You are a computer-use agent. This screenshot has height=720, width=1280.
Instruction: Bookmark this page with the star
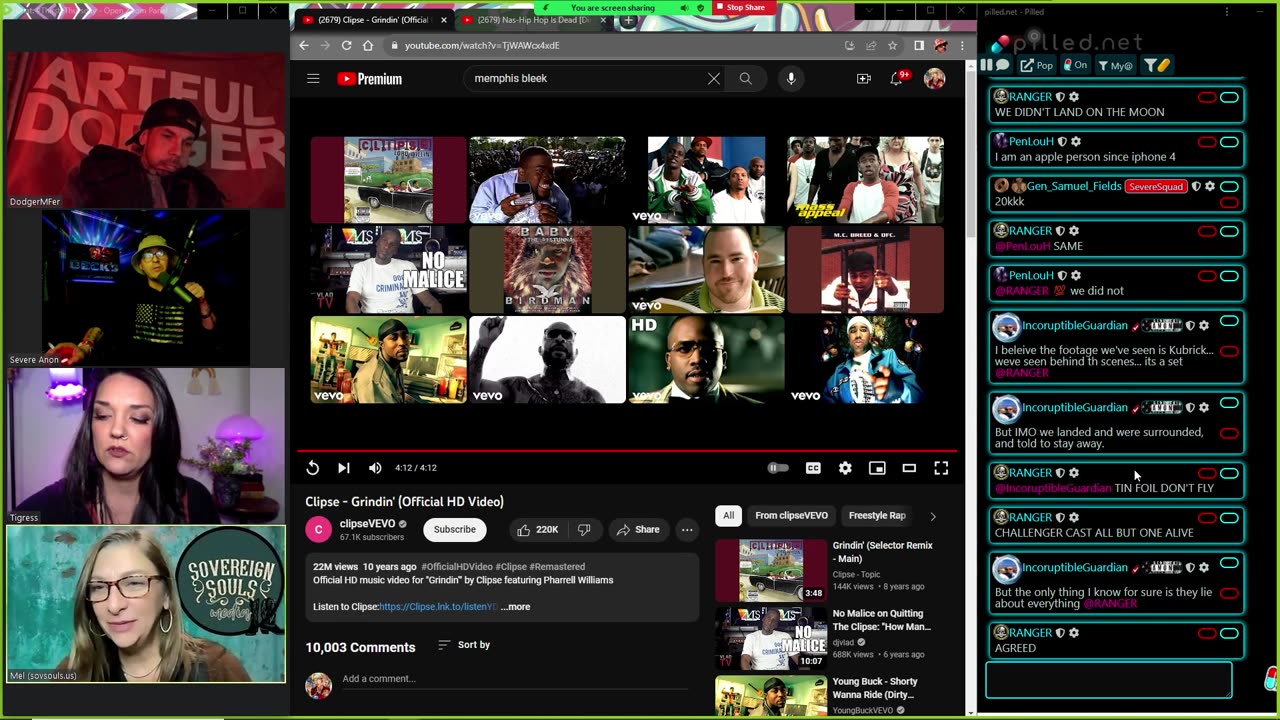(x=892, y=45)
